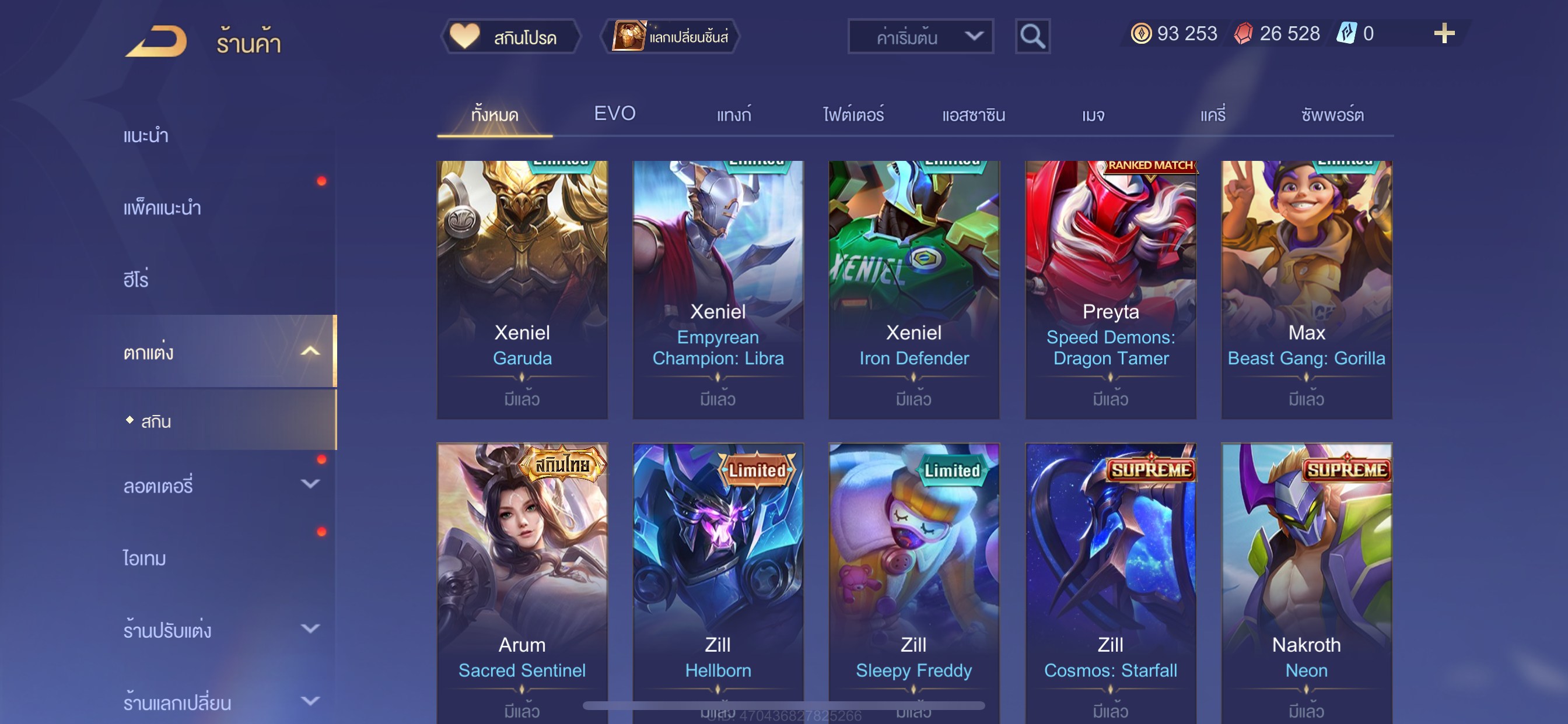Open the search magnifier icon
The height and width of the screenshot is (724, 1568).
(x=1032, y=37)
